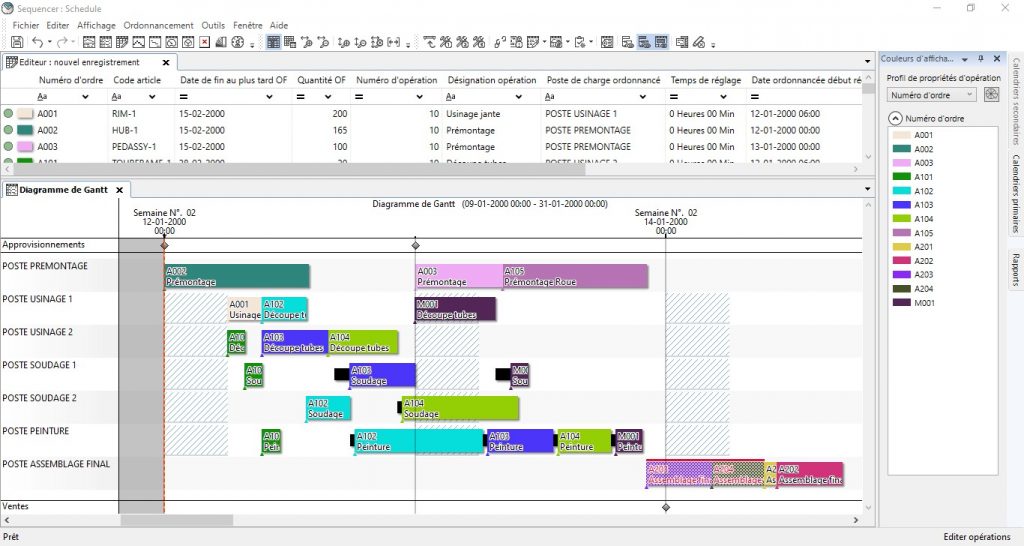Screen dimensions: 1024x546
Task: Open the gauge dial view toolbar icon
Action: [x=172, y=42]
